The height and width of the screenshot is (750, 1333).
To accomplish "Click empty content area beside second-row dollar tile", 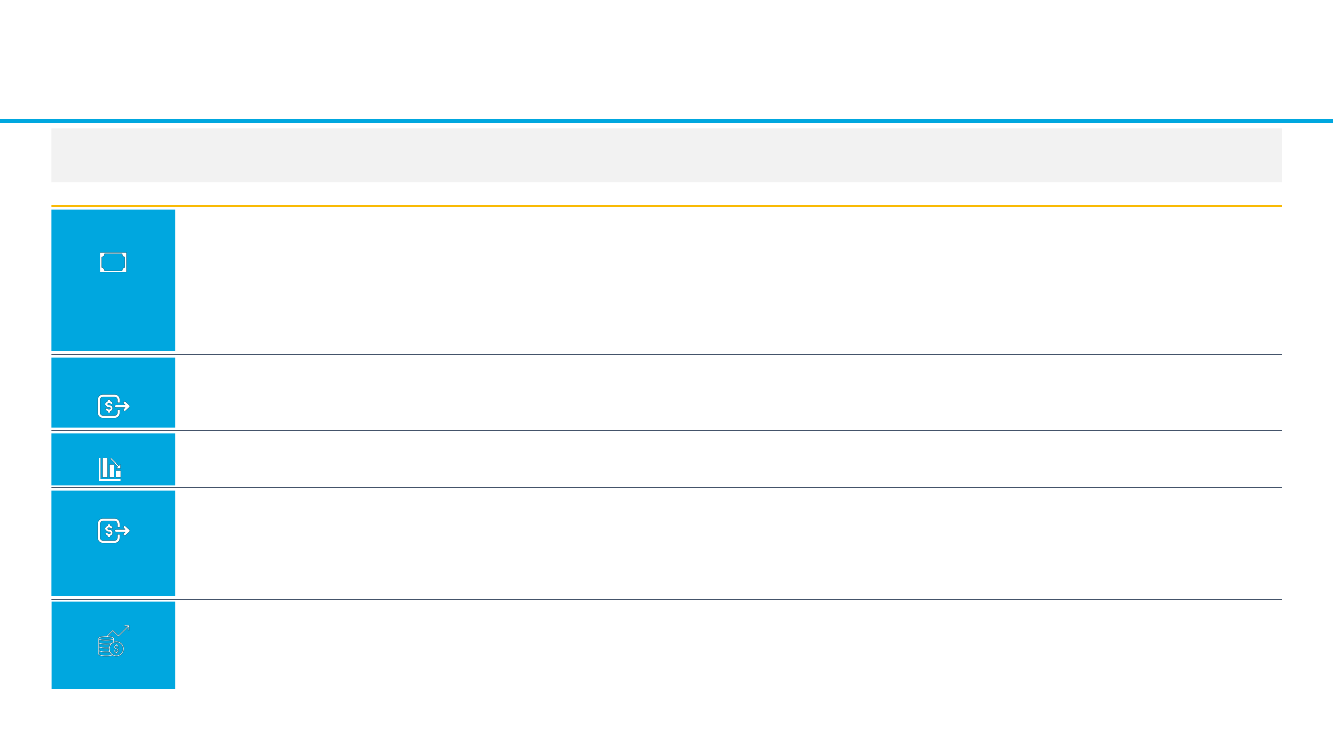I will (728, 393).
